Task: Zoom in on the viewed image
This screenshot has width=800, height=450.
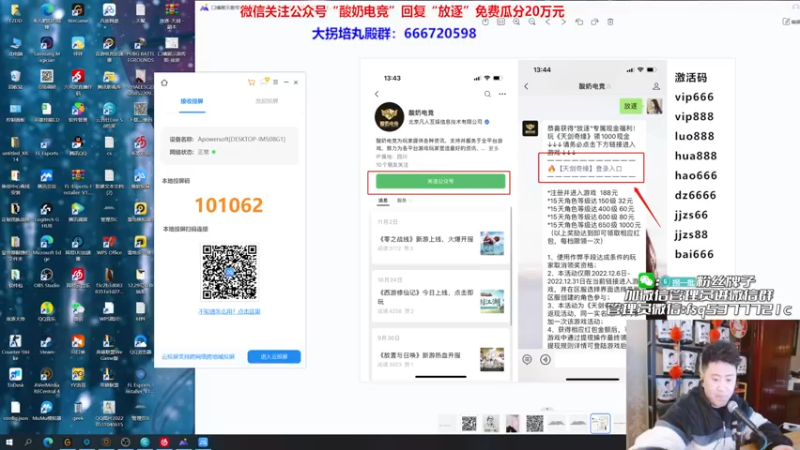Action: [x=516, y=22]
